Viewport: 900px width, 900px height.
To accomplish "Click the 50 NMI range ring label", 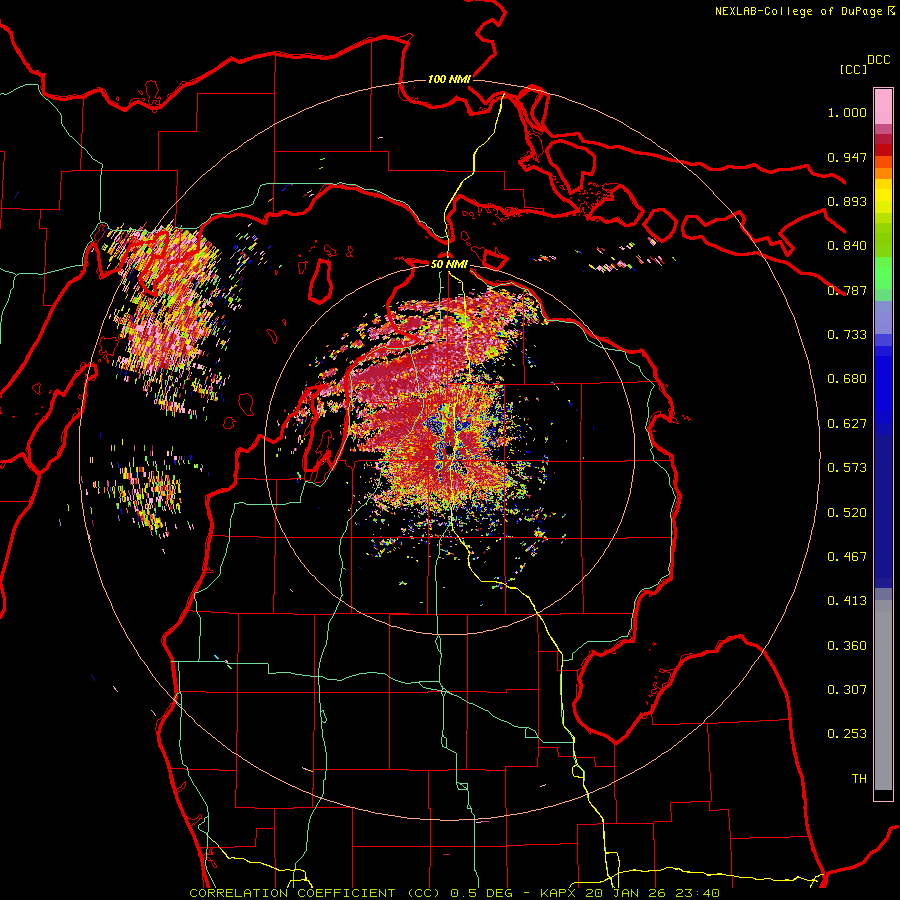I will [x=449, y=264].
